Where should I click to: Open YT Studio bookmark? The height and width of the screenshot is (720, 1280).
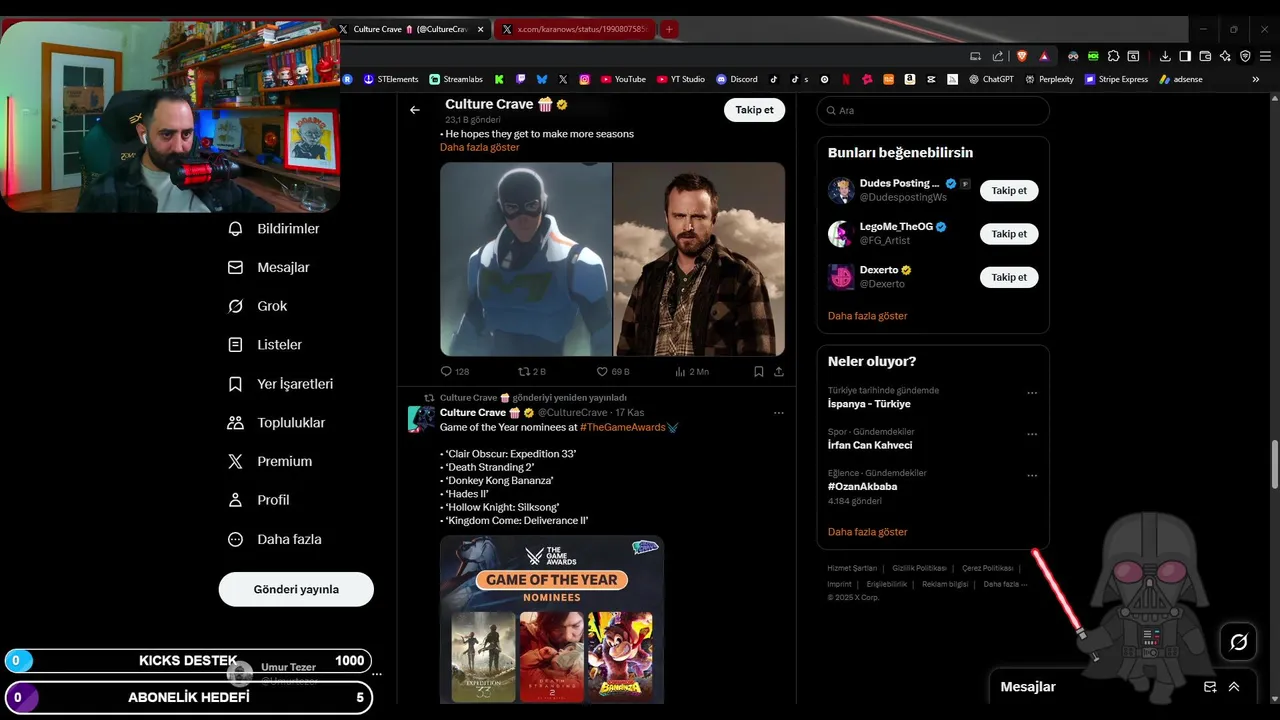pyautogui.click(x=681, y=79)
